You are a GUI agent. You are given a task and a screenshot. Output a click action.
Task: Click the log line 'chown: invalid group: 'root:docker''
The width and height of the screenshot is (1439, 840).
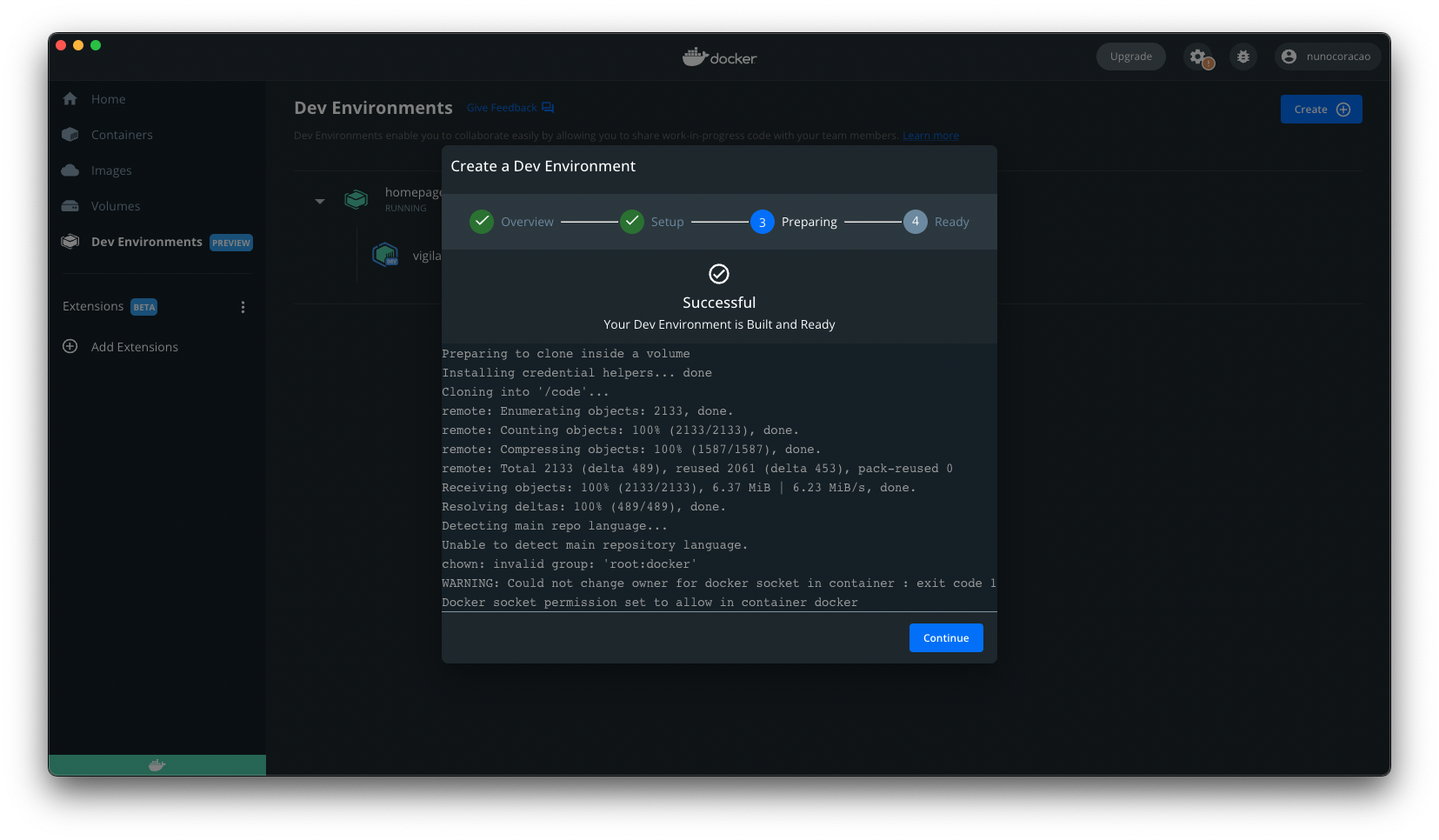pos(570,564)
